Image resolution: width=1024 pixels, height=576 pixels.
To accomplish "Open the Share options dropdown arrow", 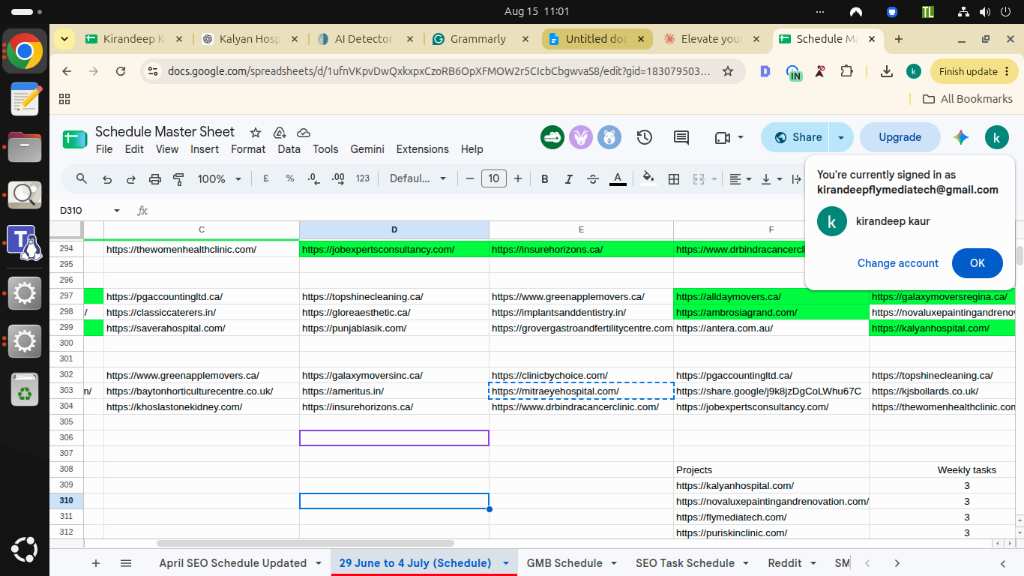I will (841, 137).
